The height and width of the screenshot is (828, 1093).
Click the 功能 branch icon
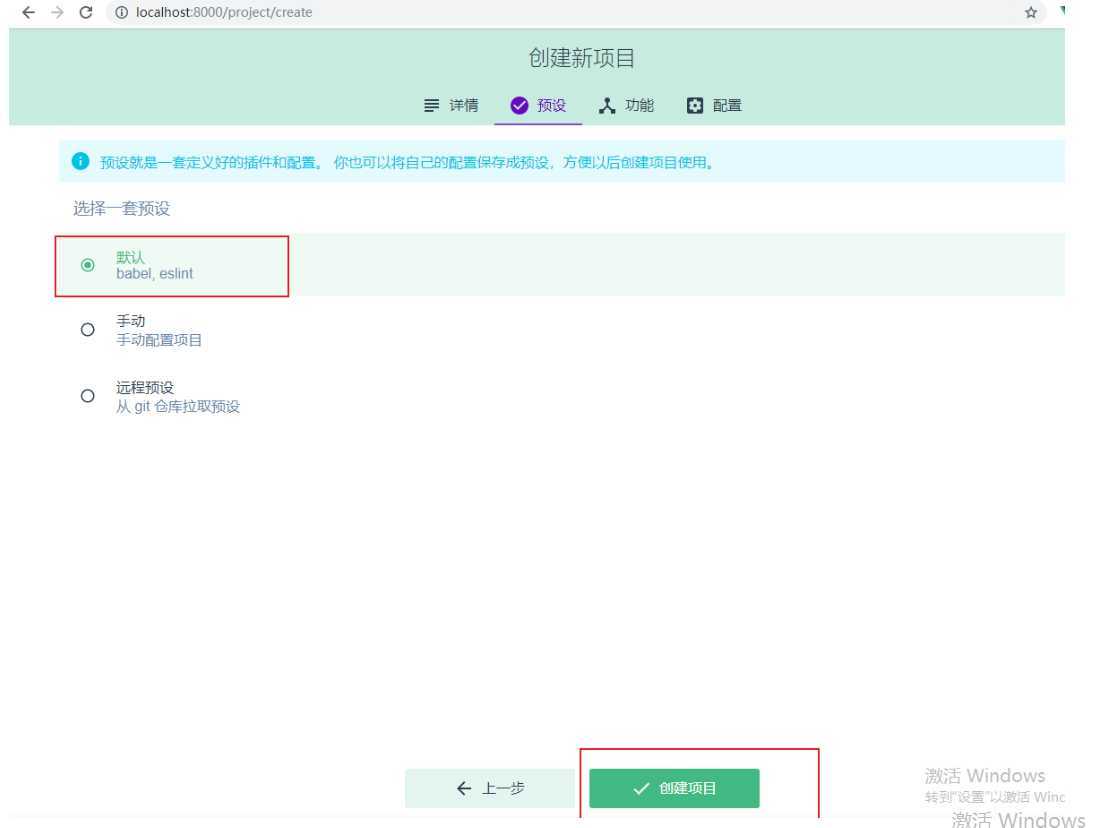click(607, 105)
